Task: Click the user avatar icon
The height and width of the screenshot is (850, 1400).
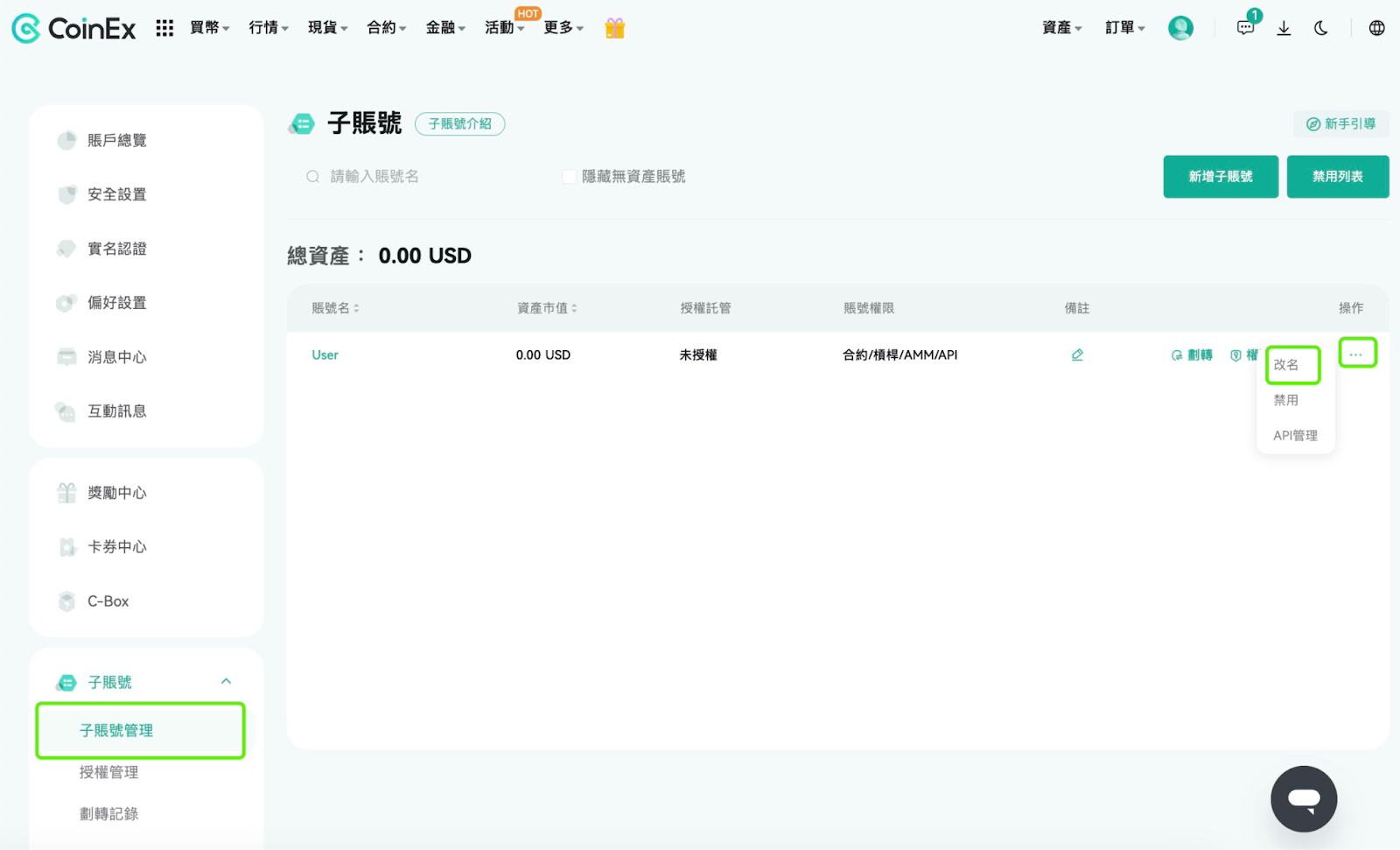Action: 1180,28
